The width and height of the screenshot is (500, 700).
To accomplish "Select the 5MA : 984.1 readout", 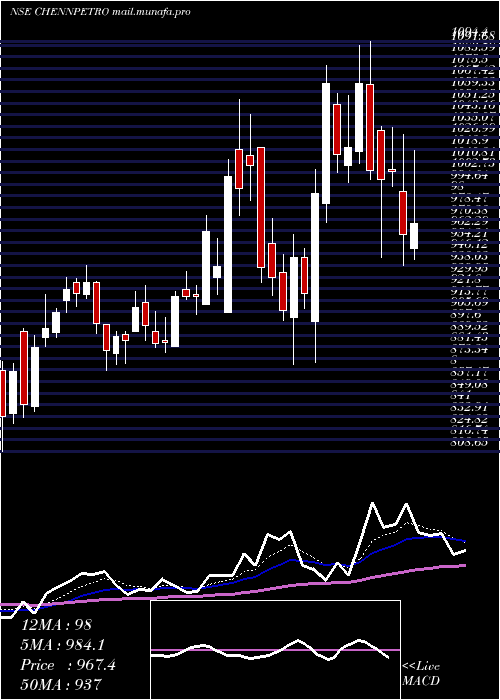I will click(62, 645).
